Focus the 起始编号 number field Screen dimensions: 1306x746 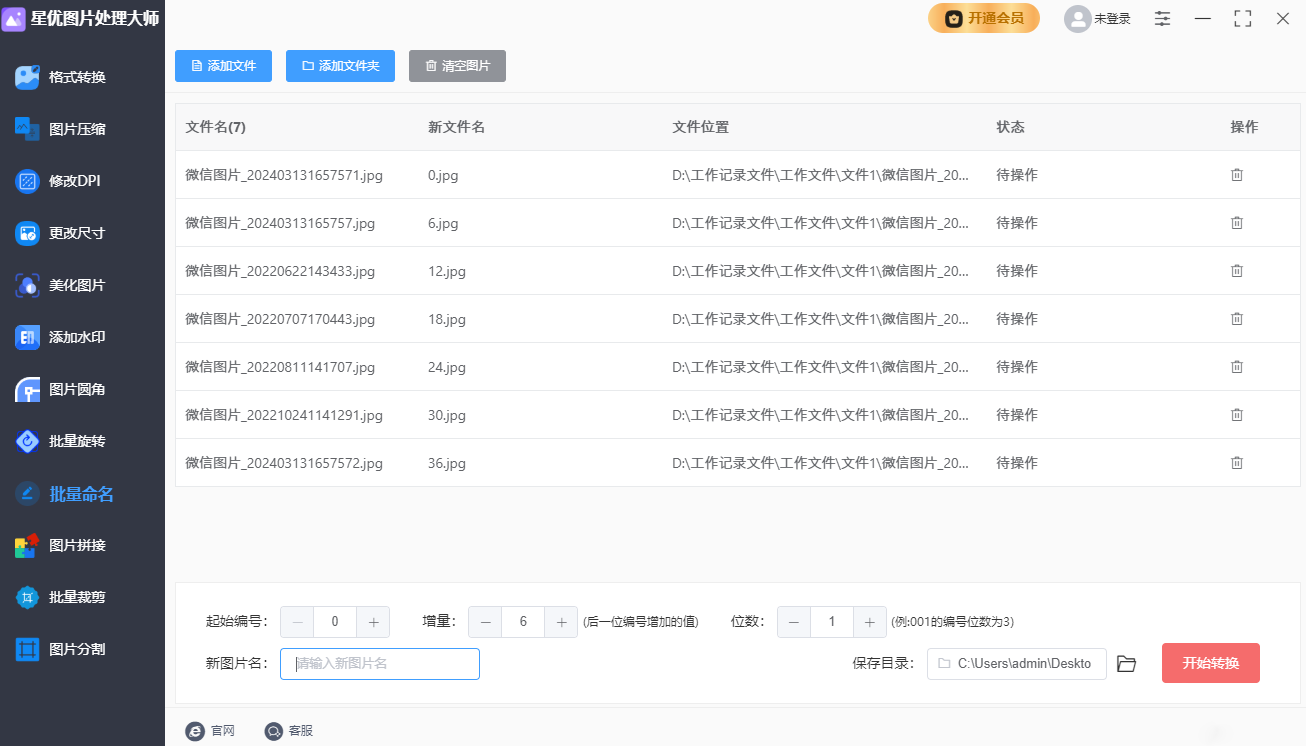click(x=335, y=622)
